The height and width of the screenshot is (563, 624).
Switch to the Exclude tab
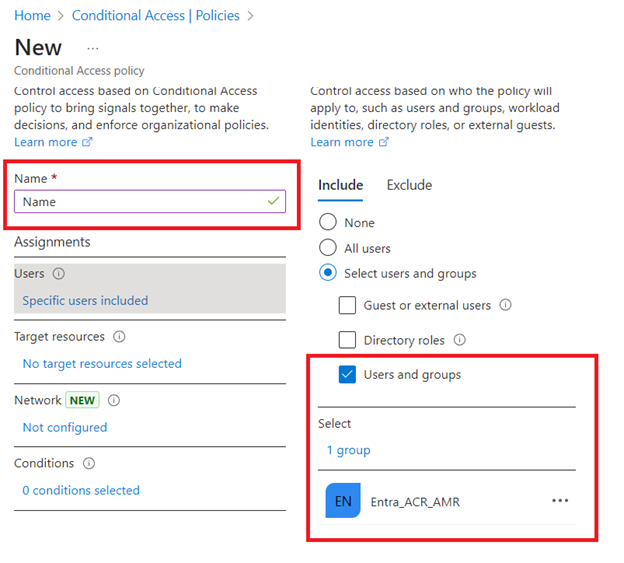pyautogui.click(x=409, y=185)
